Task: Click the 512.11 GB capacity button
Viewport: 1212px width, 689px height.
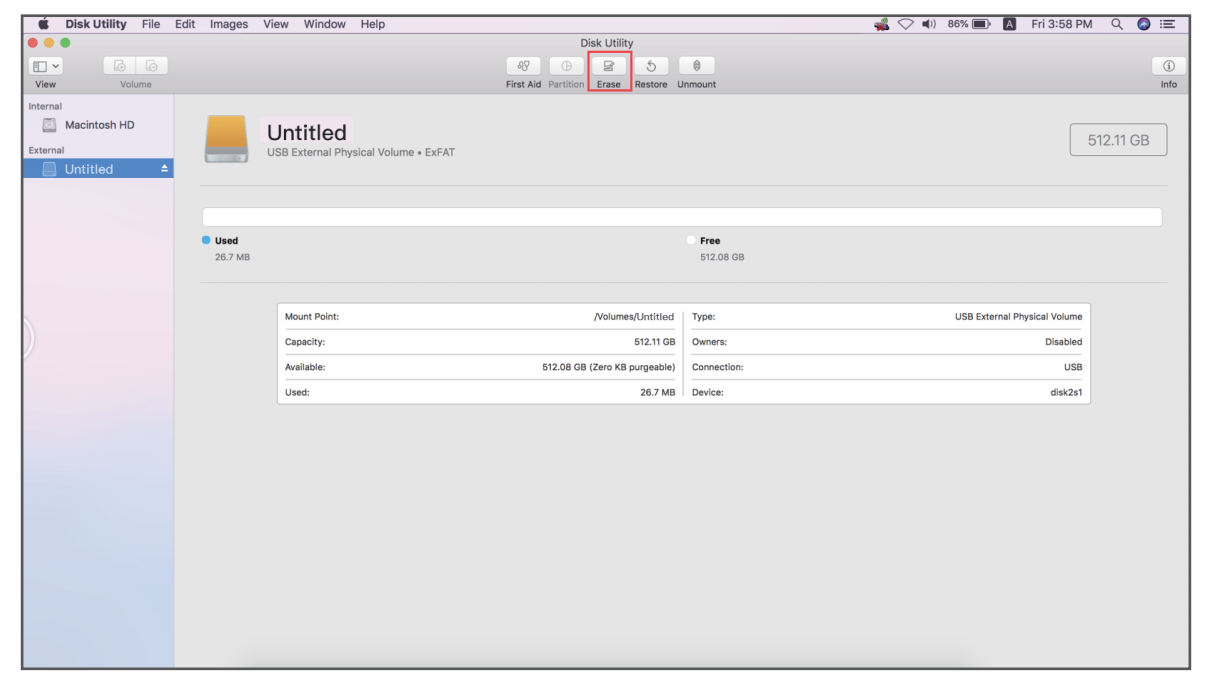Action: (x=1118, y=140)
